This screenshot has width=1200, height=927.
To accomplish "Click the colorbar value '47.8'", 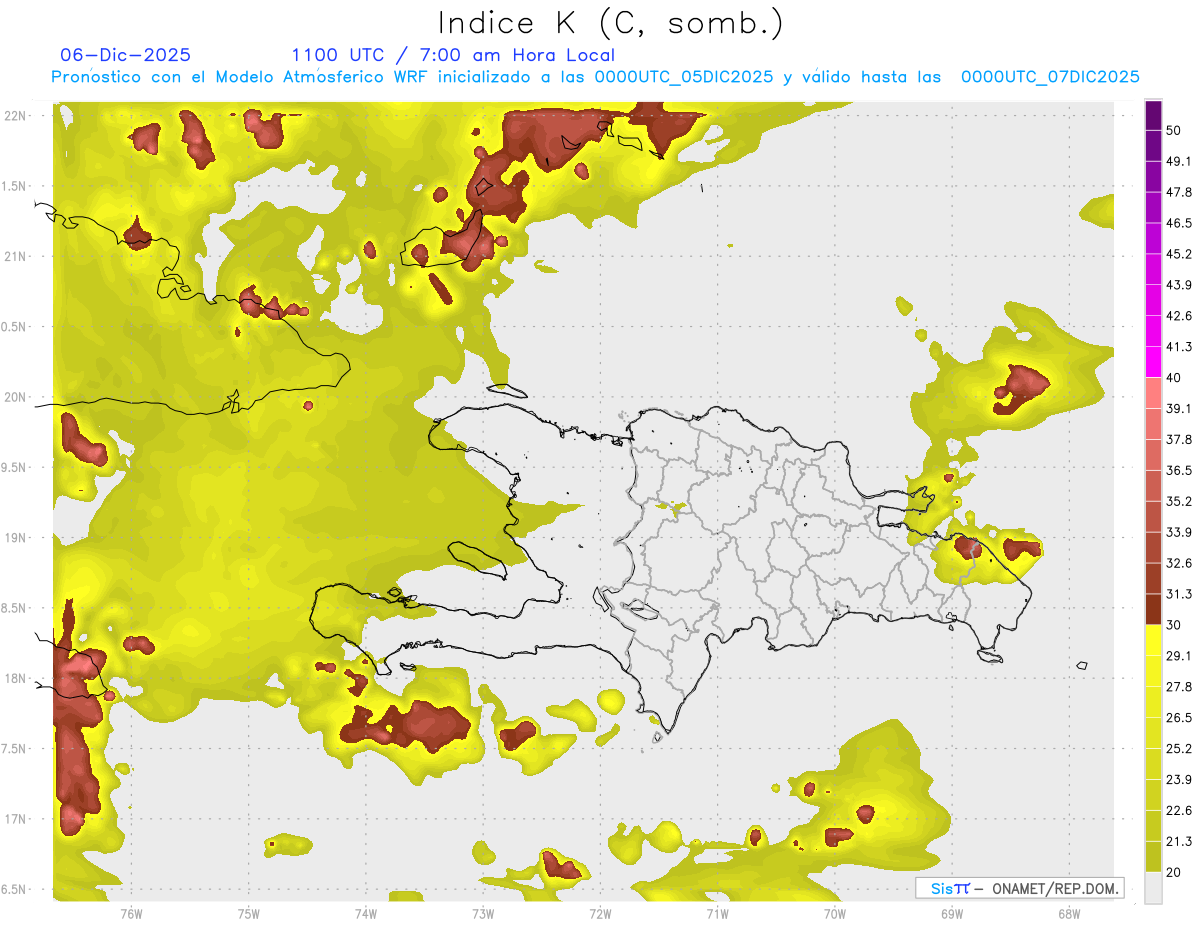I will [x=1179, y=192].
